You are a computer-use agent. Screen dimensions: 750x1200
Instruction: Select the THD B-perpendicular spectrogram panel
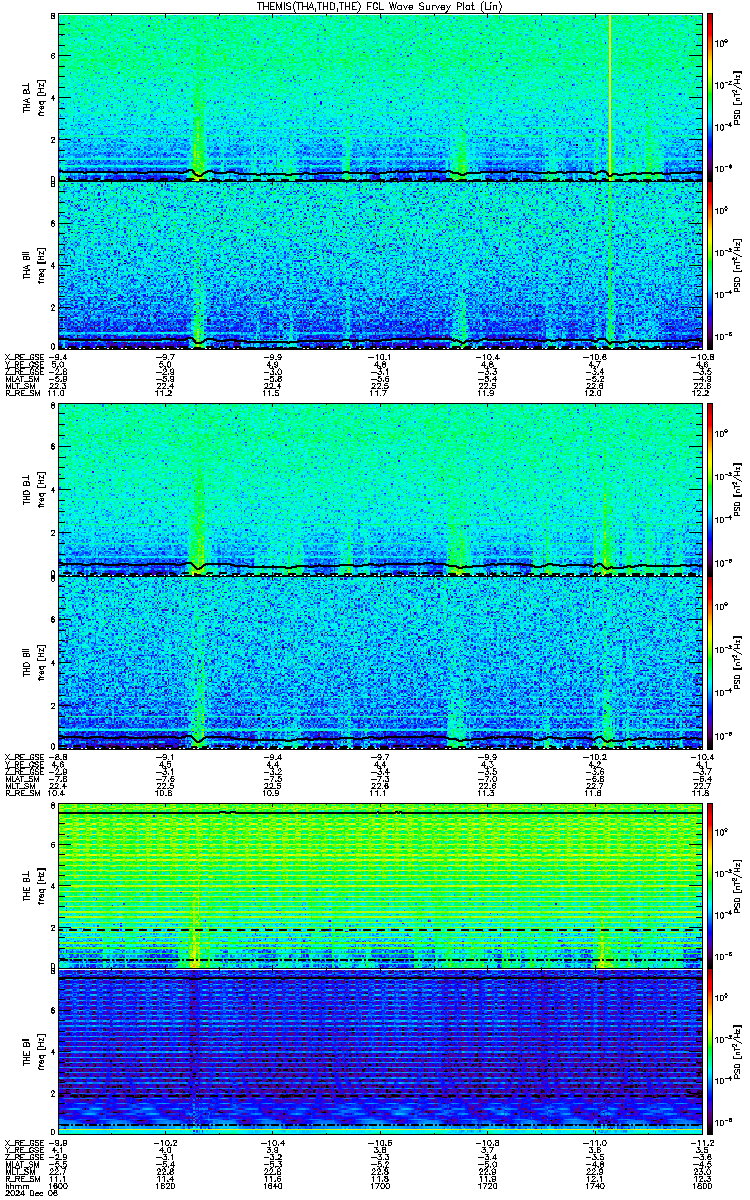tap(380, 490)
